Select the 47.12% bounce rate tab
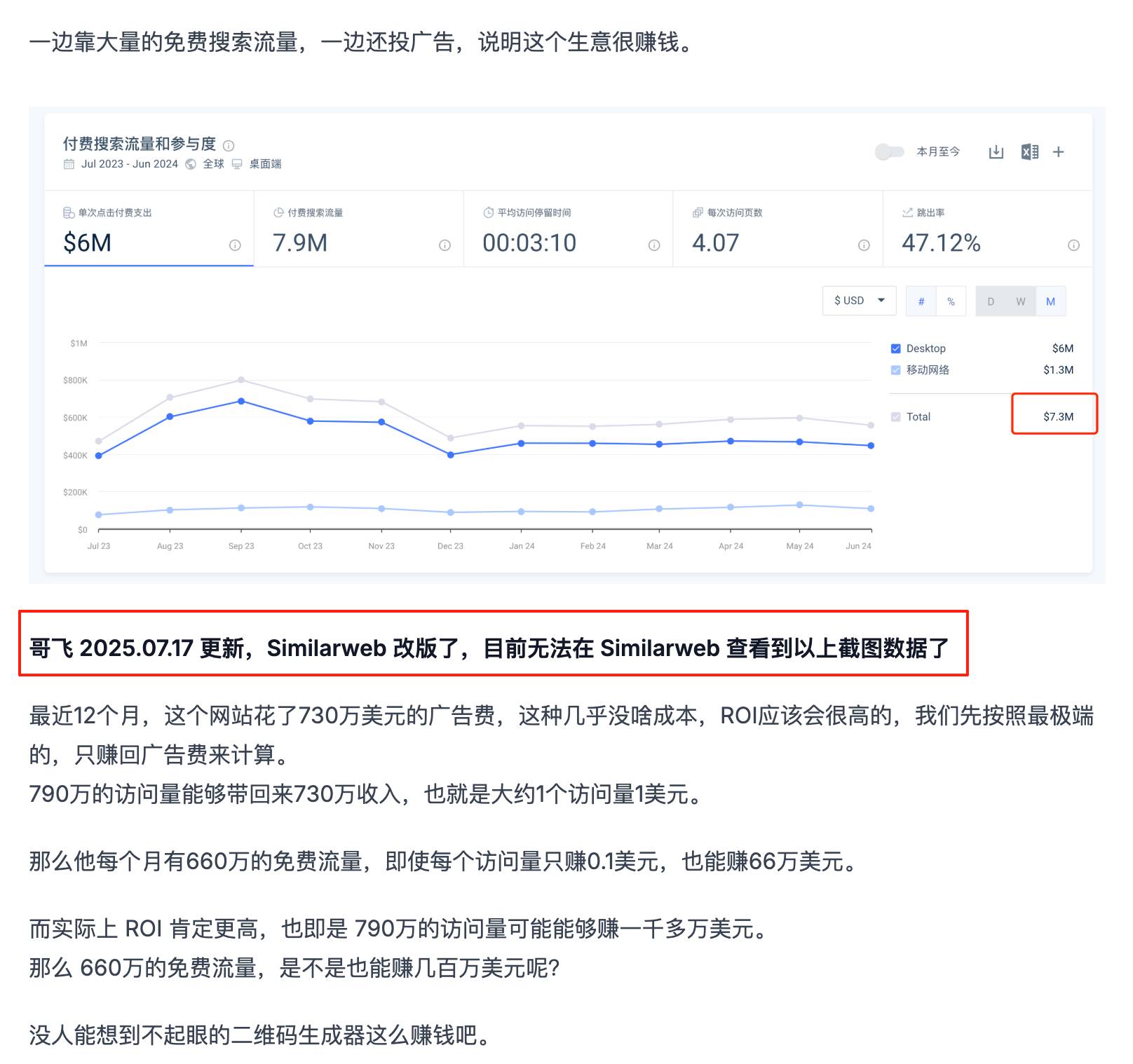 [x=988, y=229]
